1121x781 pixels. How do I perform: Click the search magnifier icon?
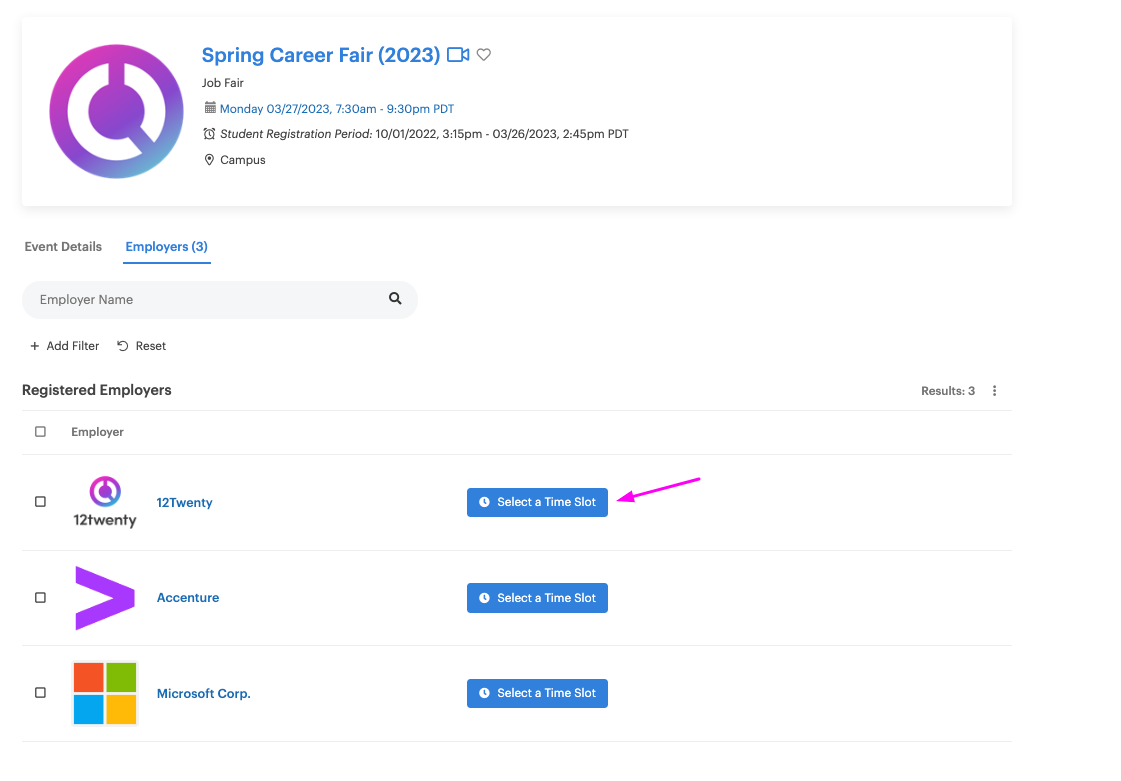click(395, 299)
